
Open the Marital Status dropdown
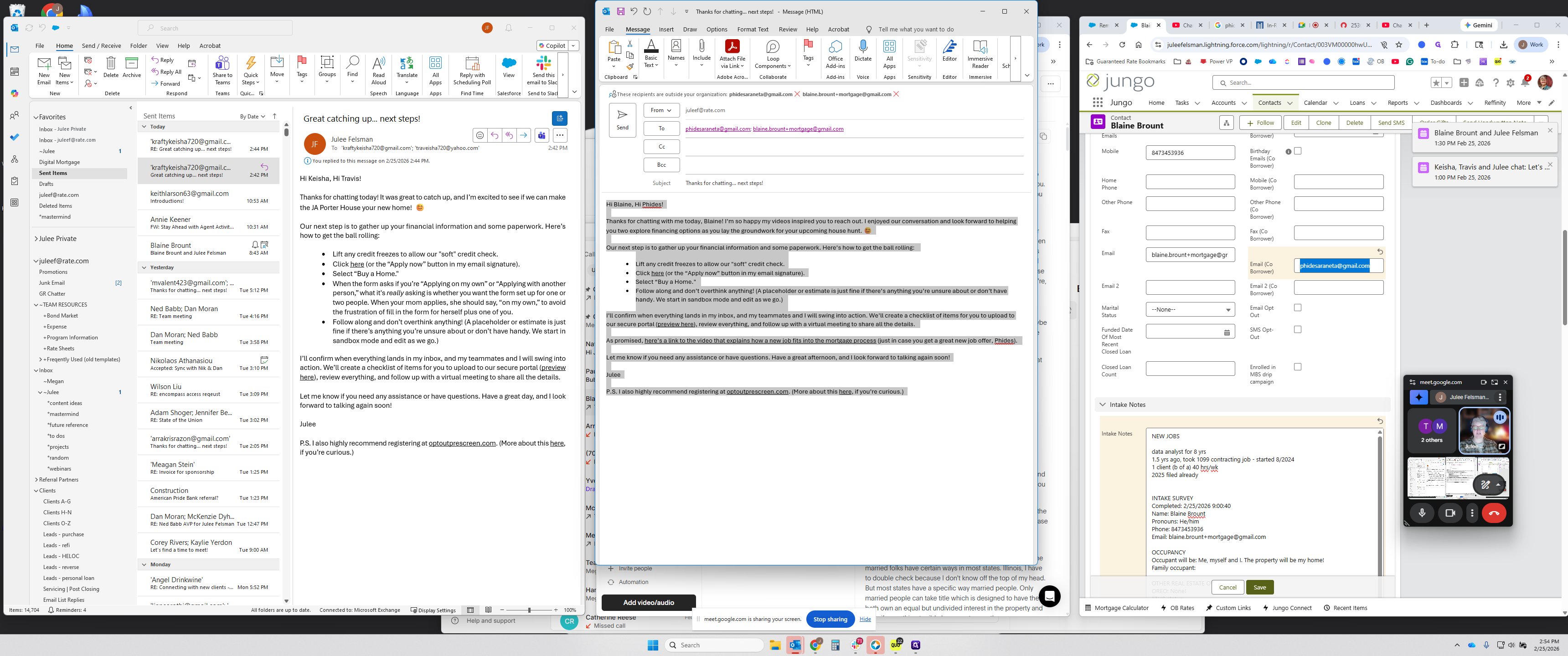point(1190,310)
